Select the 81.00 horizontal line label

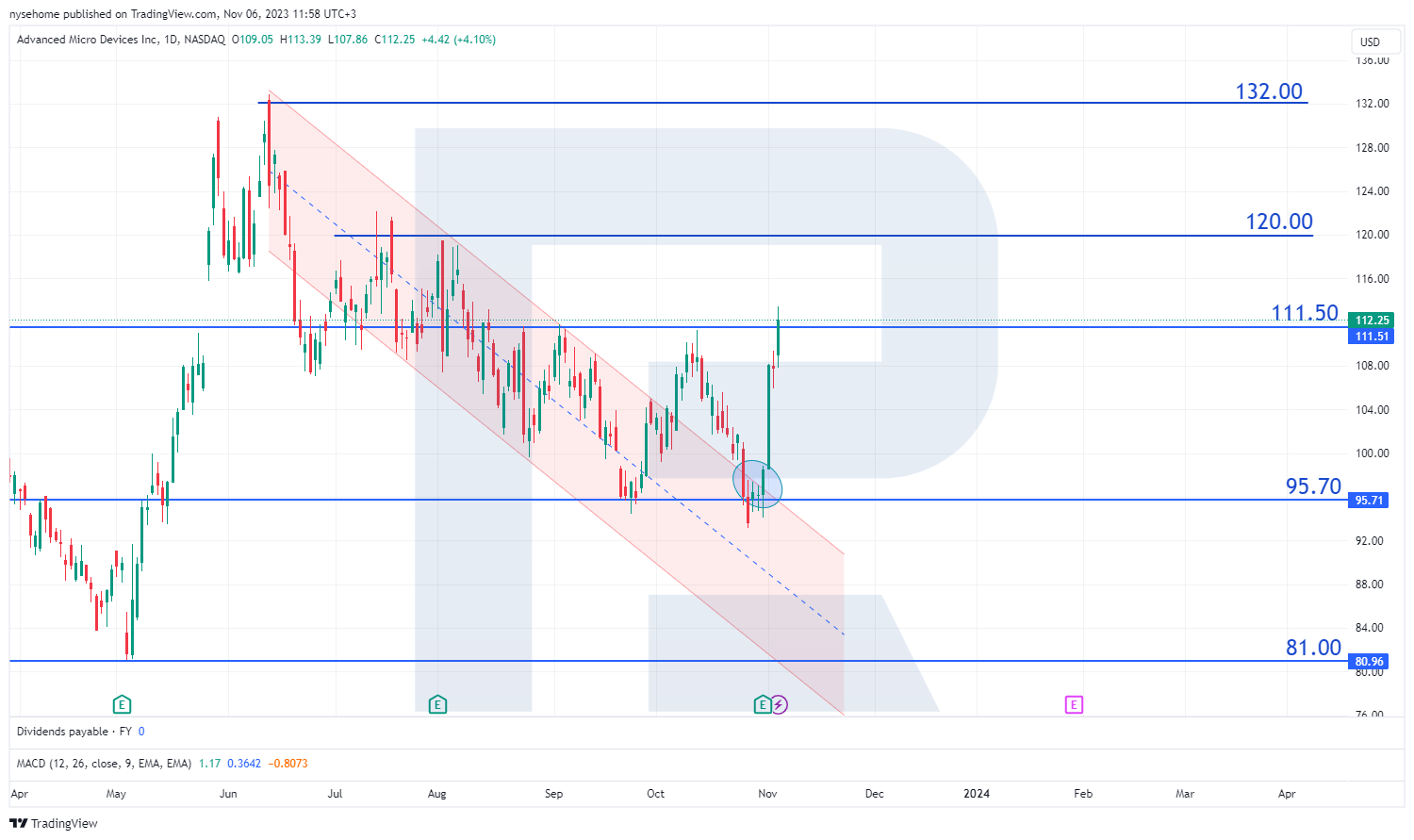[x=1313, y=648]
